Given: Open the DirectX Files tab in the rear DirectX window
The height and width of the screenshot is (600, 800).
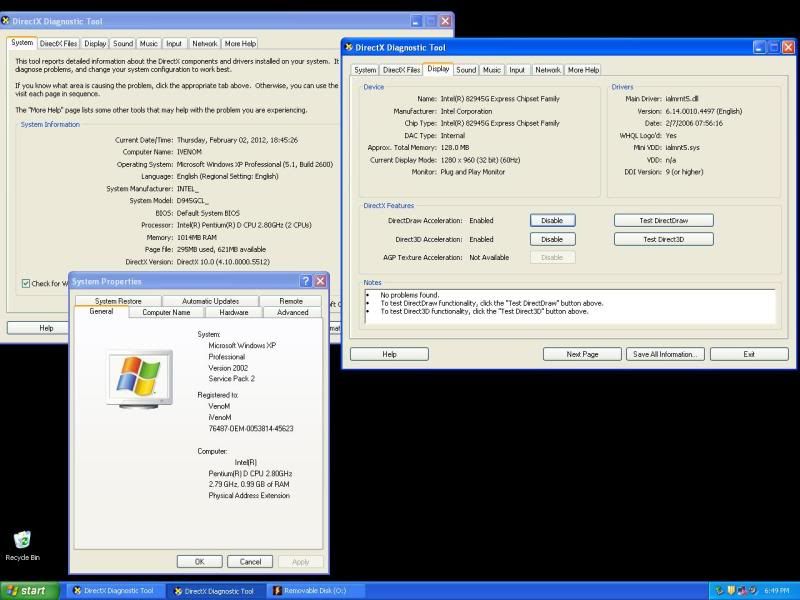Looking at the screenshot, I should coord(59,44).
